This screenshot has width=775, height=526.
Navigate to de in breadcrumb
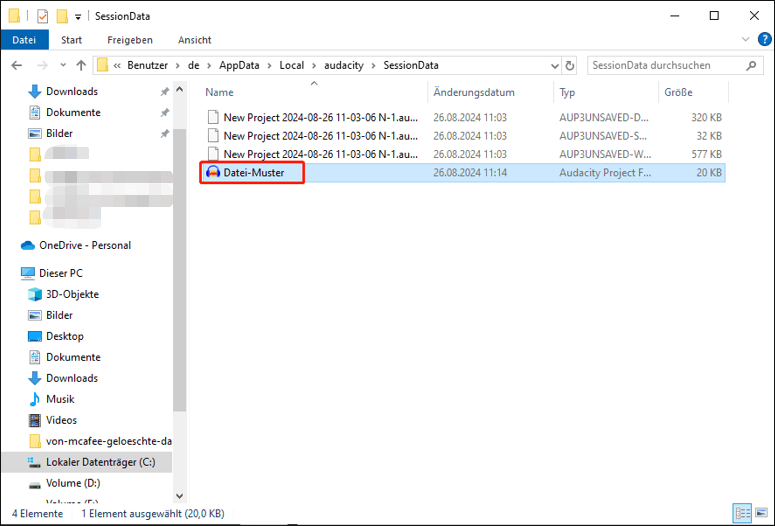(x=193, y=65)
